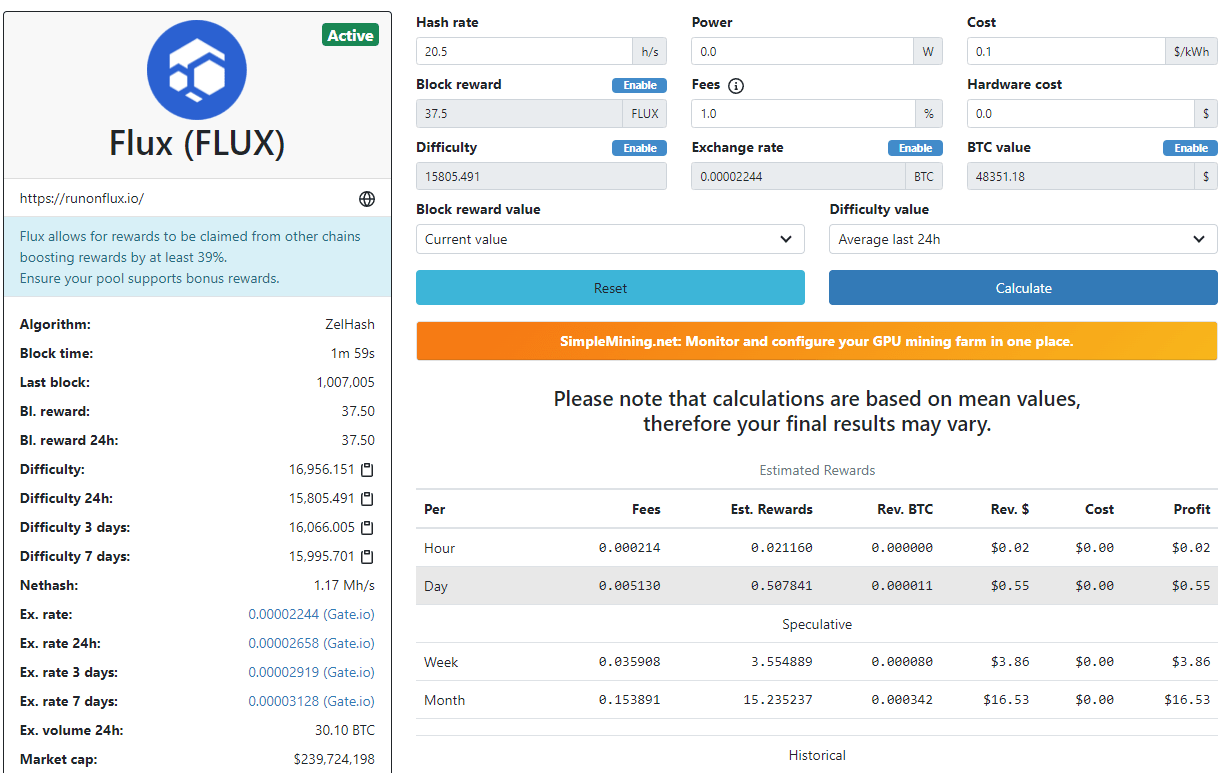The width and height of the screenshot is (1230, 773).
Task: Click the Rev. BTC column header
Action: coord(905,509)
